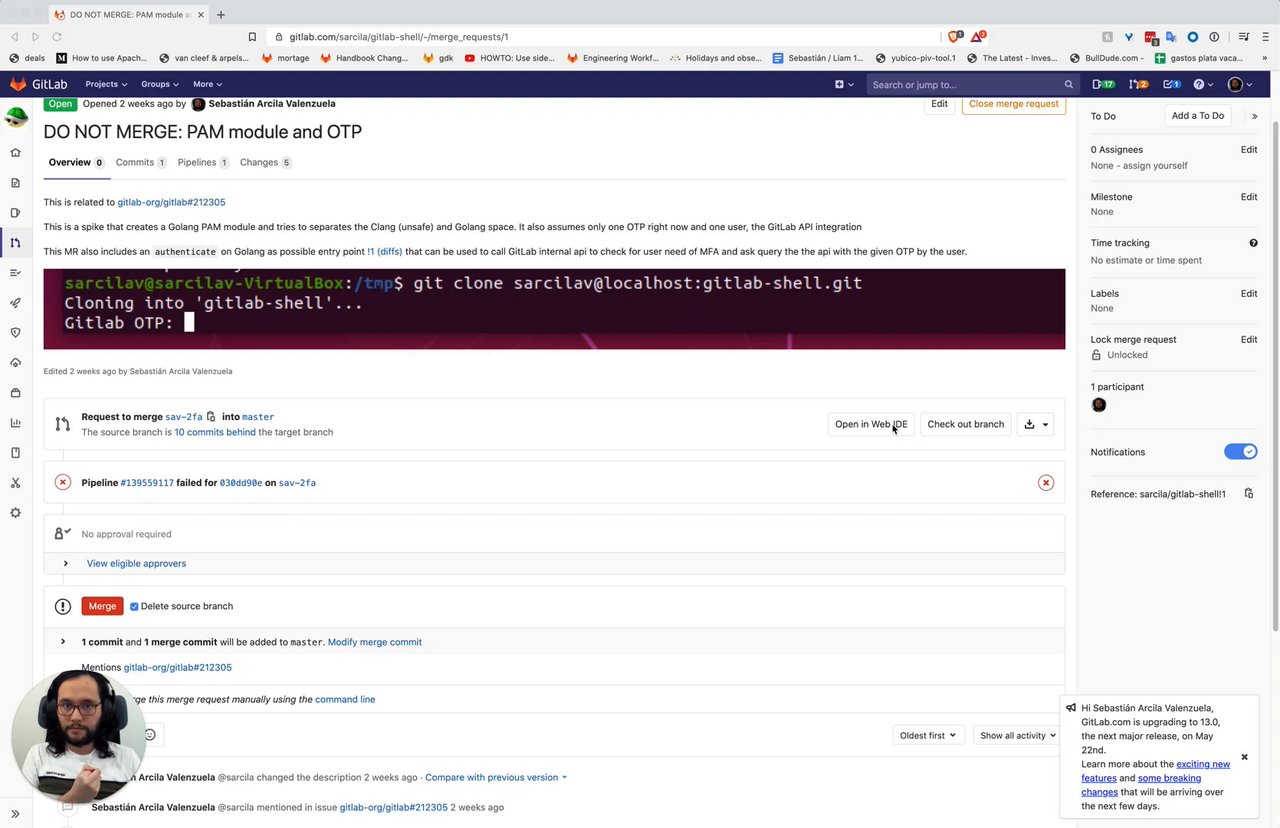Open the Groups menu
This screenshot has height=828, width=1280.
coord(159,84)
